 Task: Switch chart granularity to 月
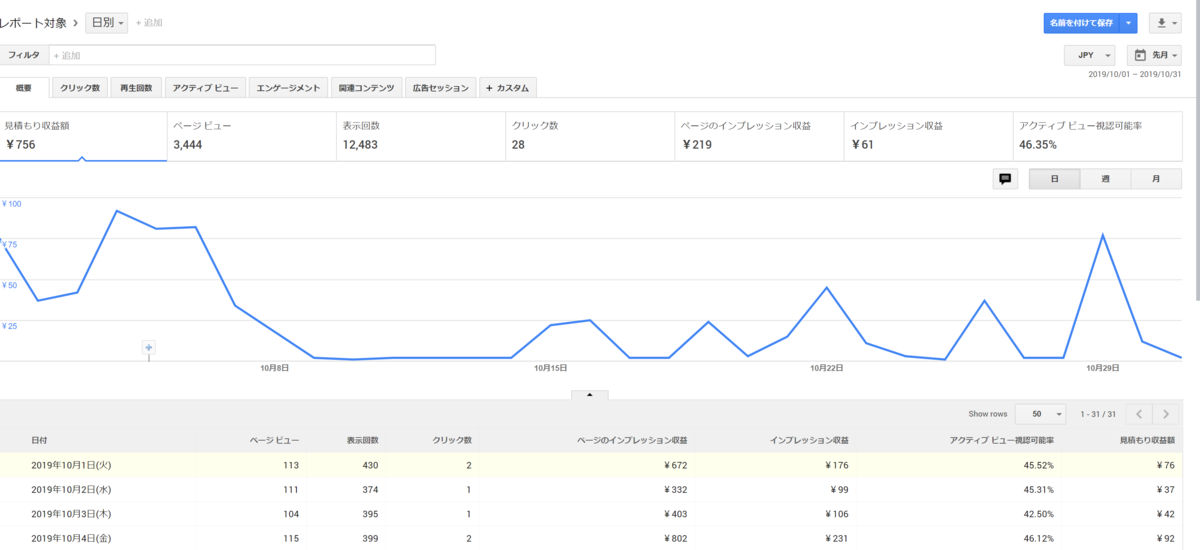coord(1156,179)
